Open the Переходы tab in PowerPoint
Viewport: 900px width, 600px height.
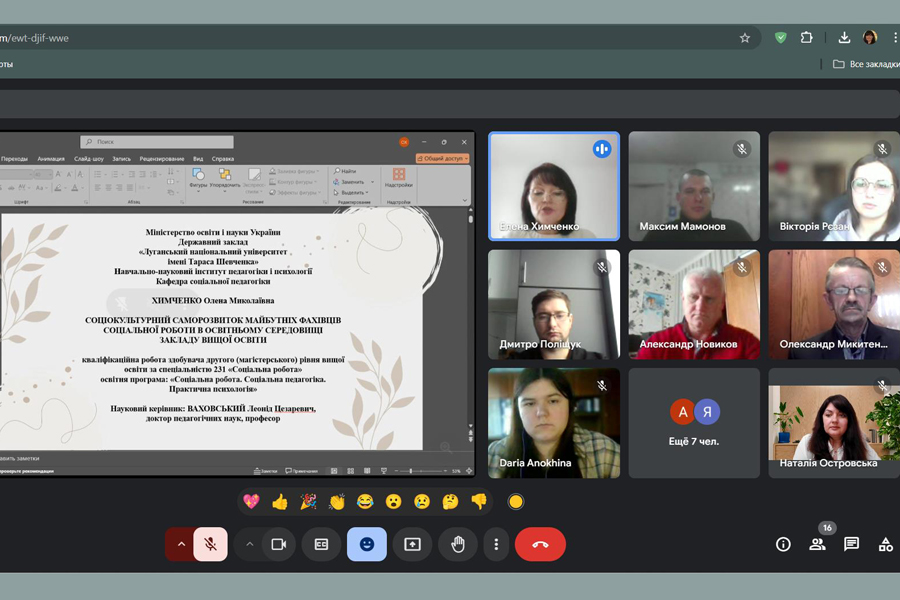pos(14,159)
